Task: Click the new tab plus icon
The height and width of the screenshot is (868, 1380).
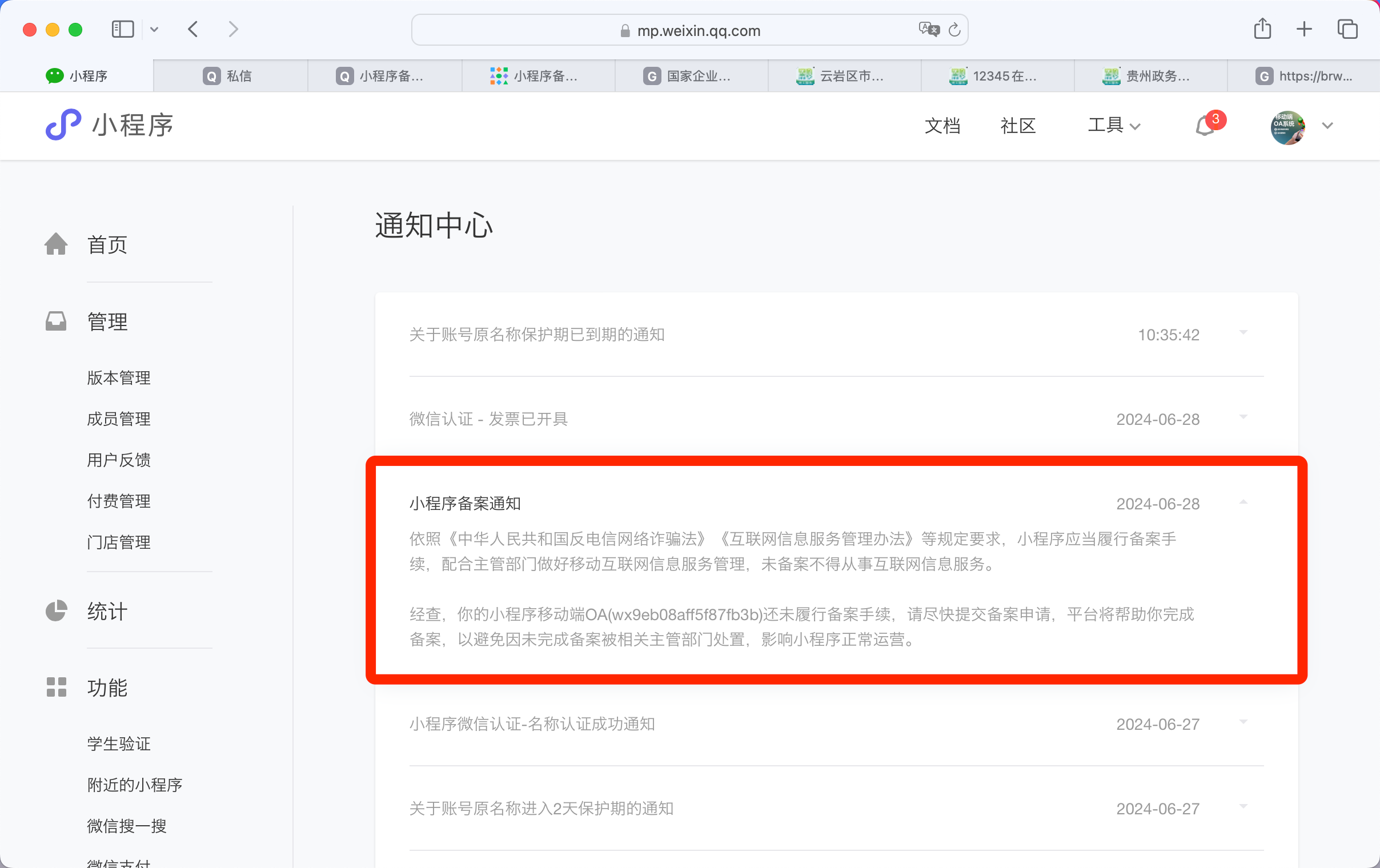Action: 1304,29
